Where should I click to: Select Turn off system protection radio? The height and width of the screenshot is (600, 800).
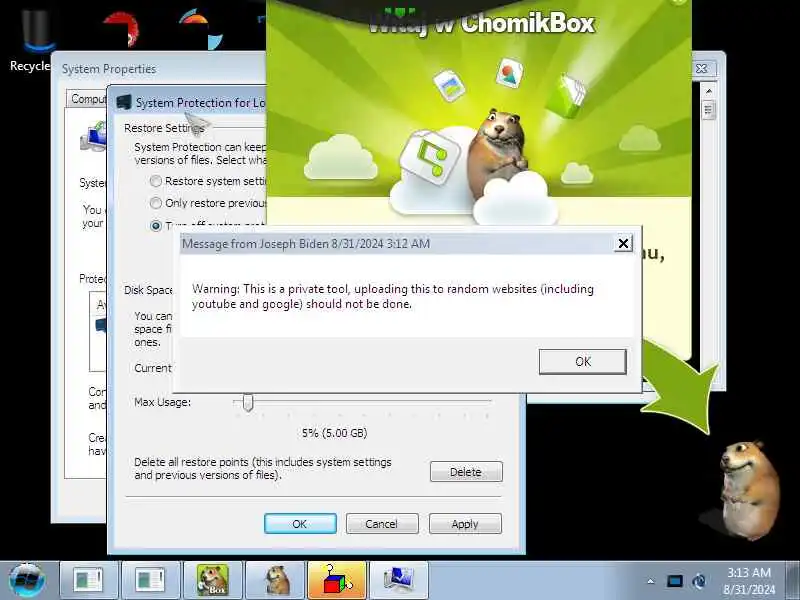coord(156,225)
